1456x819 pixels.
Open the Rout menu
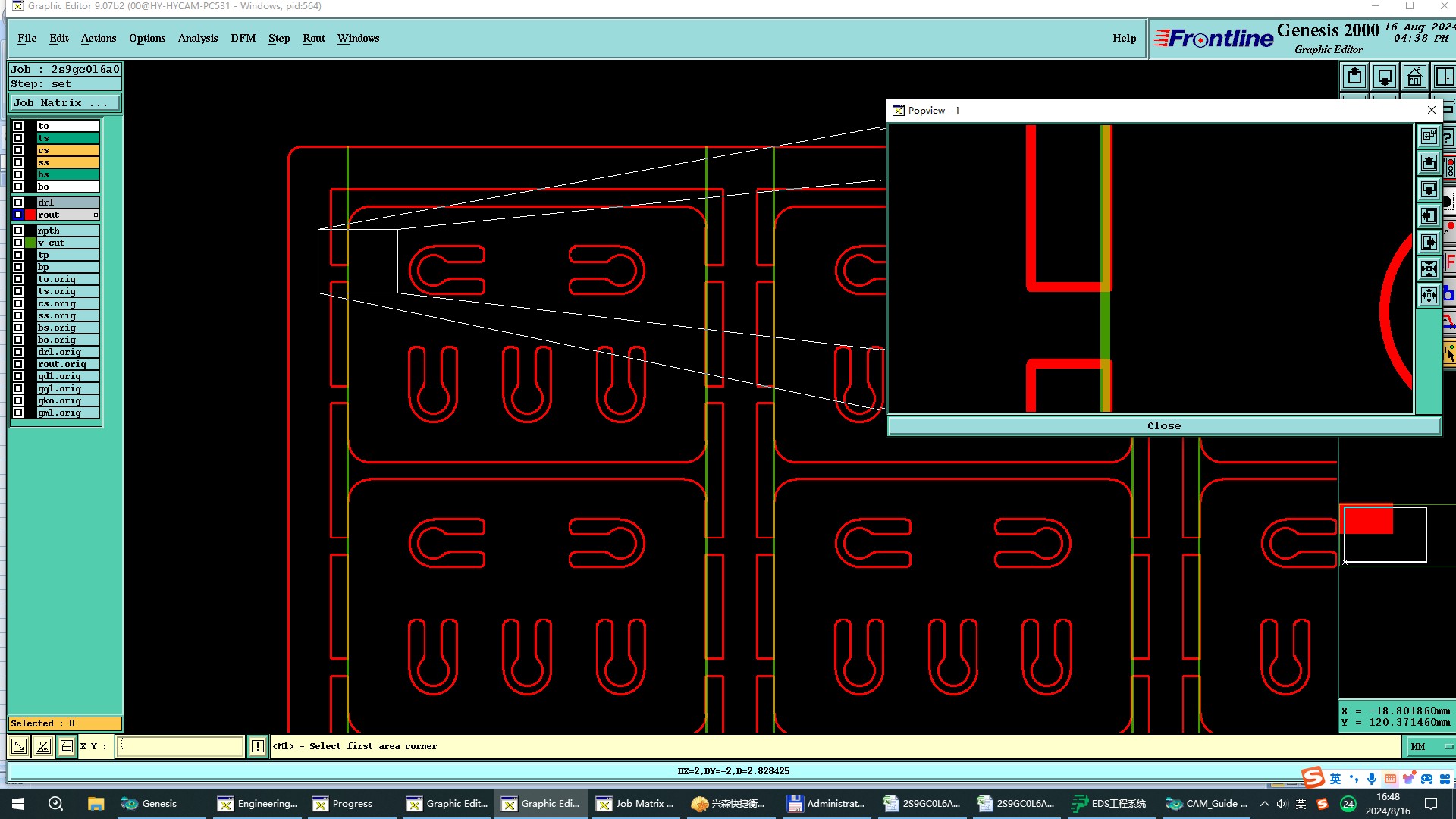click(313, 38)
